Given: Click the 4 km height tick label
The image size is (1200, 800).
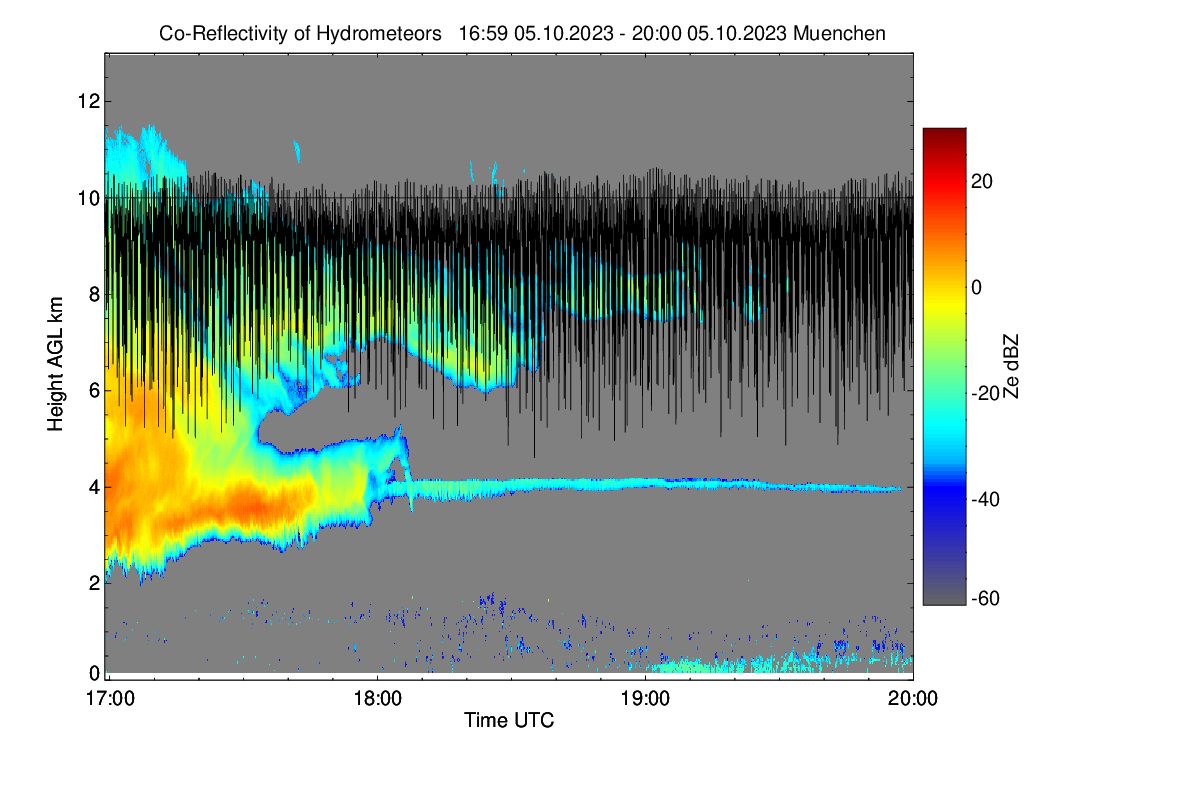Looking at the screenshot, I should tap(92, 487).
